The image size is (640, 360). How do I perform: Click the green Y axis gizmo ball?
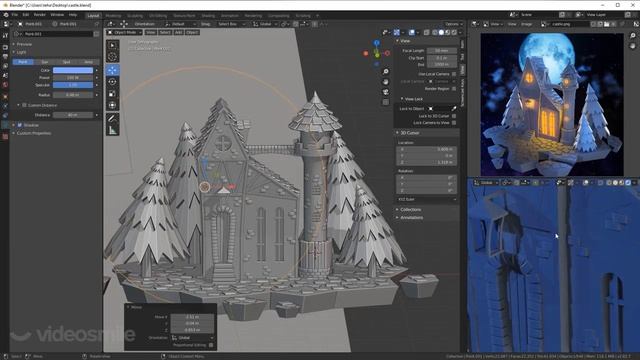(377, 55)
